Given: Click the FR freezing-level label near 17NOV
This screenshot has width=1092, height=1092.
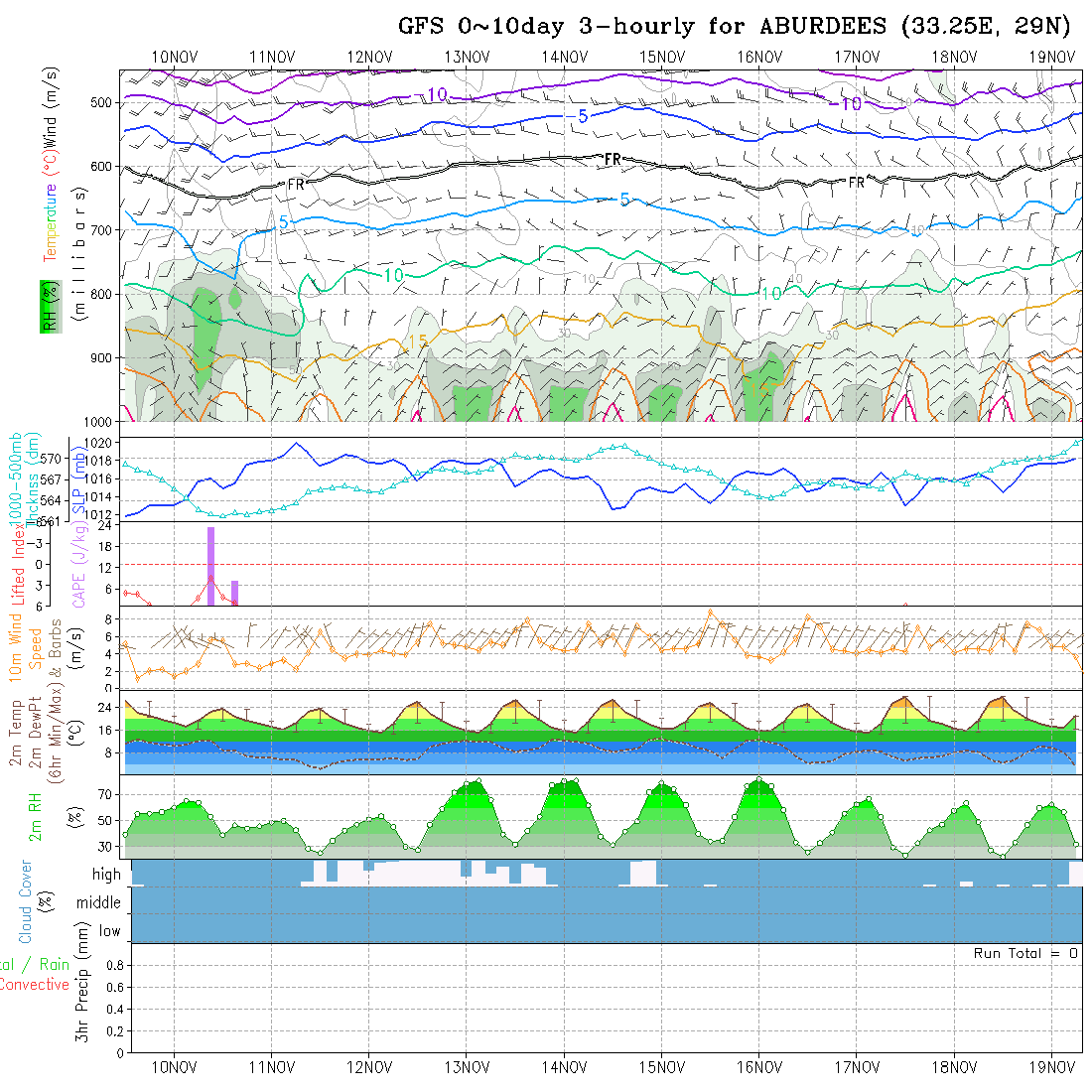Looking at the screenshot, I should tap(856, 183).
